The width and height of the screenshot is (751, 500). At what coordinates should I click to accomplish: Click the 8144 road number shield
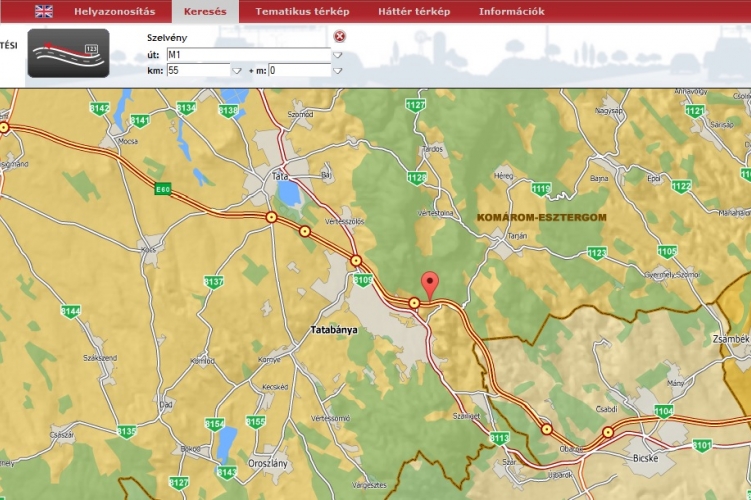click(x=70, y=312)
